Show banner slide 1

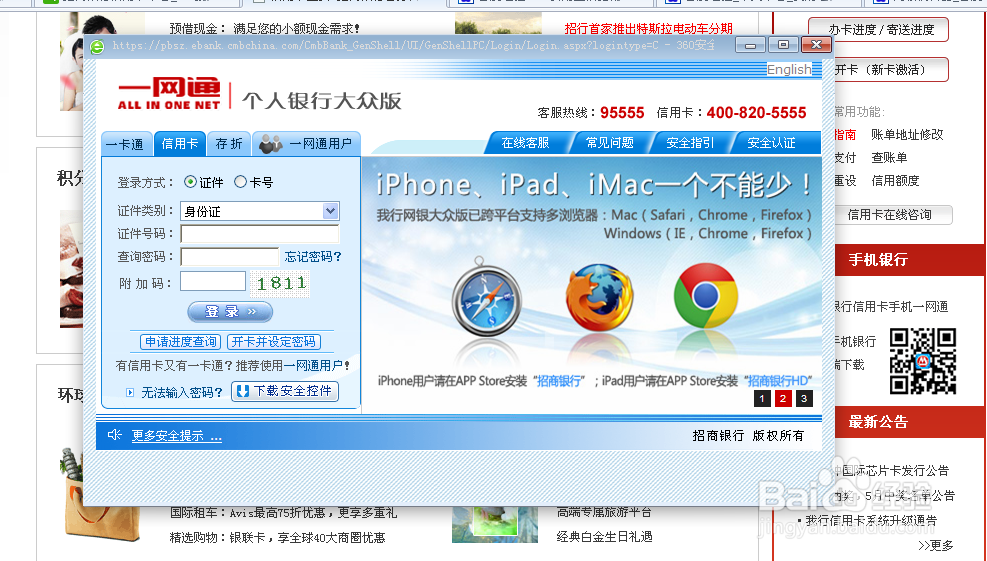[x=762, y=399]
